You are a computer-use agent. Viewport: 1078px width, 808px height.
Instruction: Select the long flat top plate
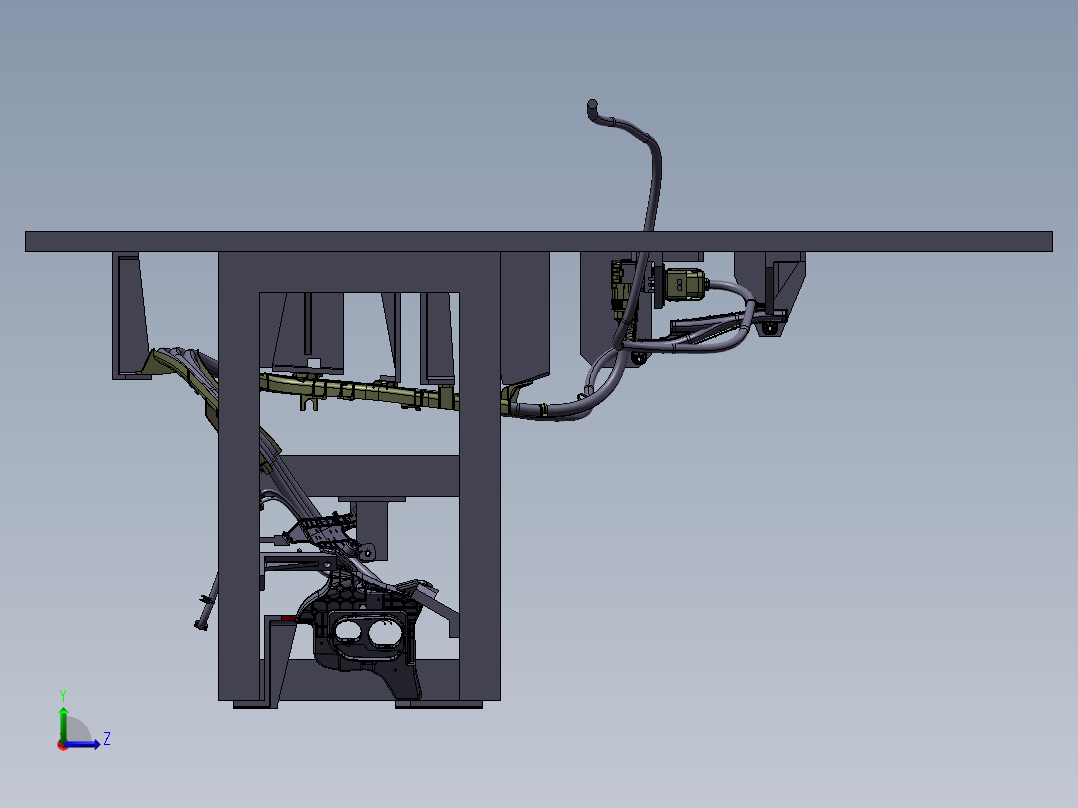pyautogui.click(x=538, y=241)
